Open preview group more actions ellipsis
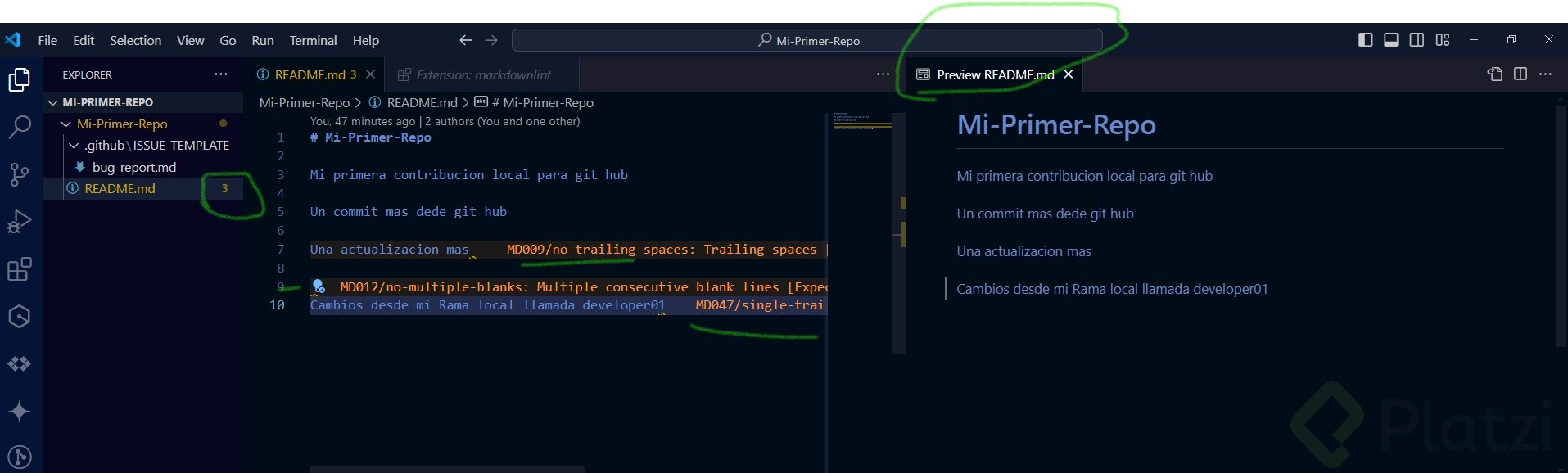 click(1545, 74)
